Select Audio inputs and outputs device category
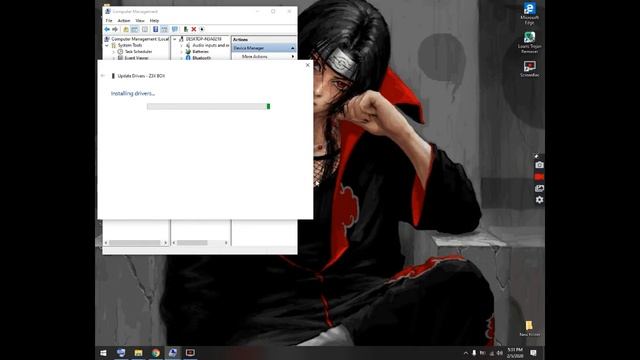This screenshot has width=640, height=360. click(211, 45)
